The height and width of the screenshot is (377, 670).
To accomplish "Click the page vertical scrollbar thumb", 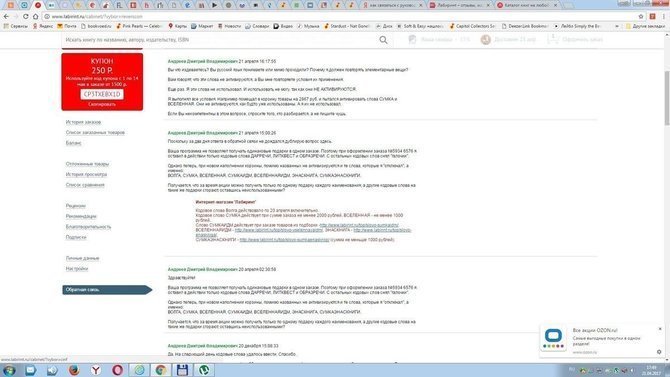I will [667, 97].
